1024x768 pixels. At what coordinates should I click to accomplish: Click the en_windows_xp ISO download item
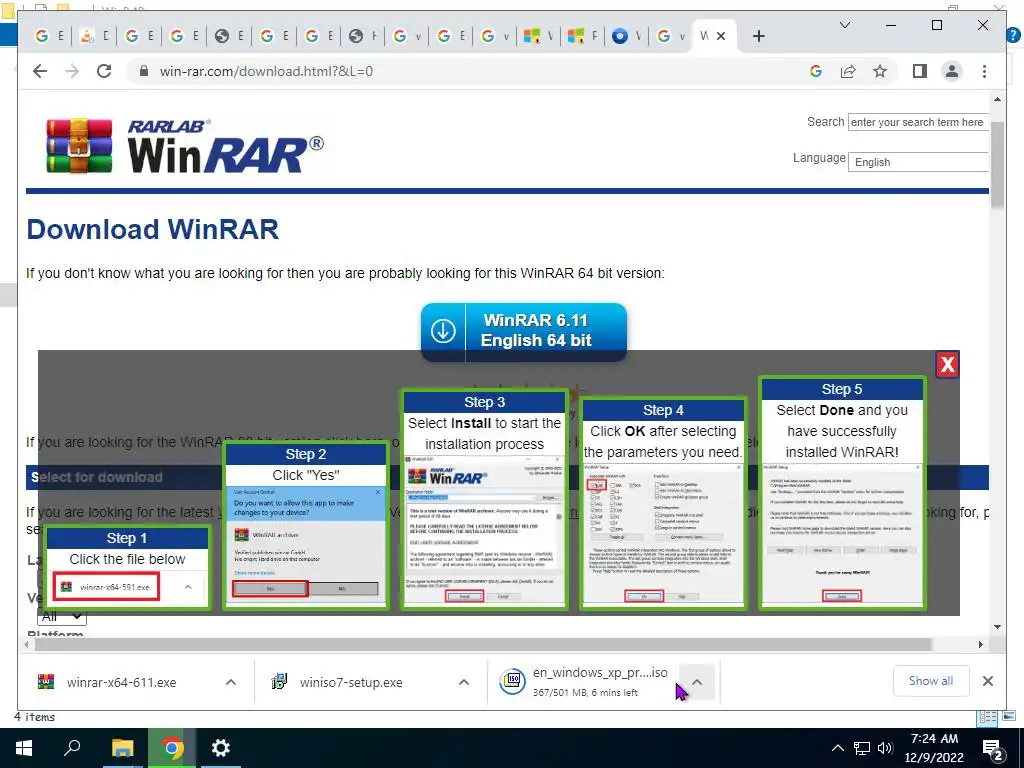point(584,682)
